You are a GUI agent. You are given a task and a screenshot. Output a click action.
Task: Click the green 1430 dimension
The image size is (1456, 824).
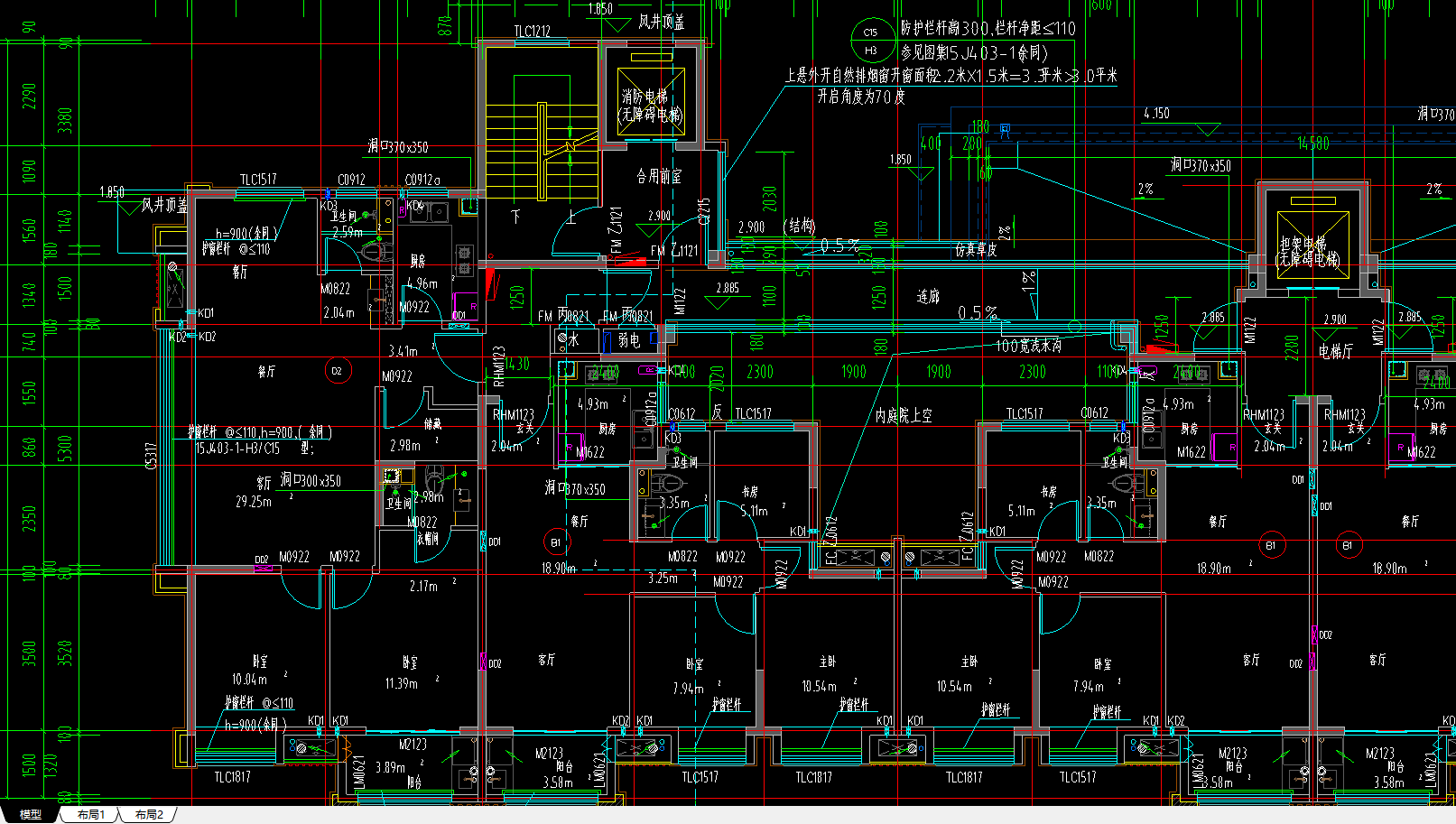pyautogui.click(x=517, y=364)
